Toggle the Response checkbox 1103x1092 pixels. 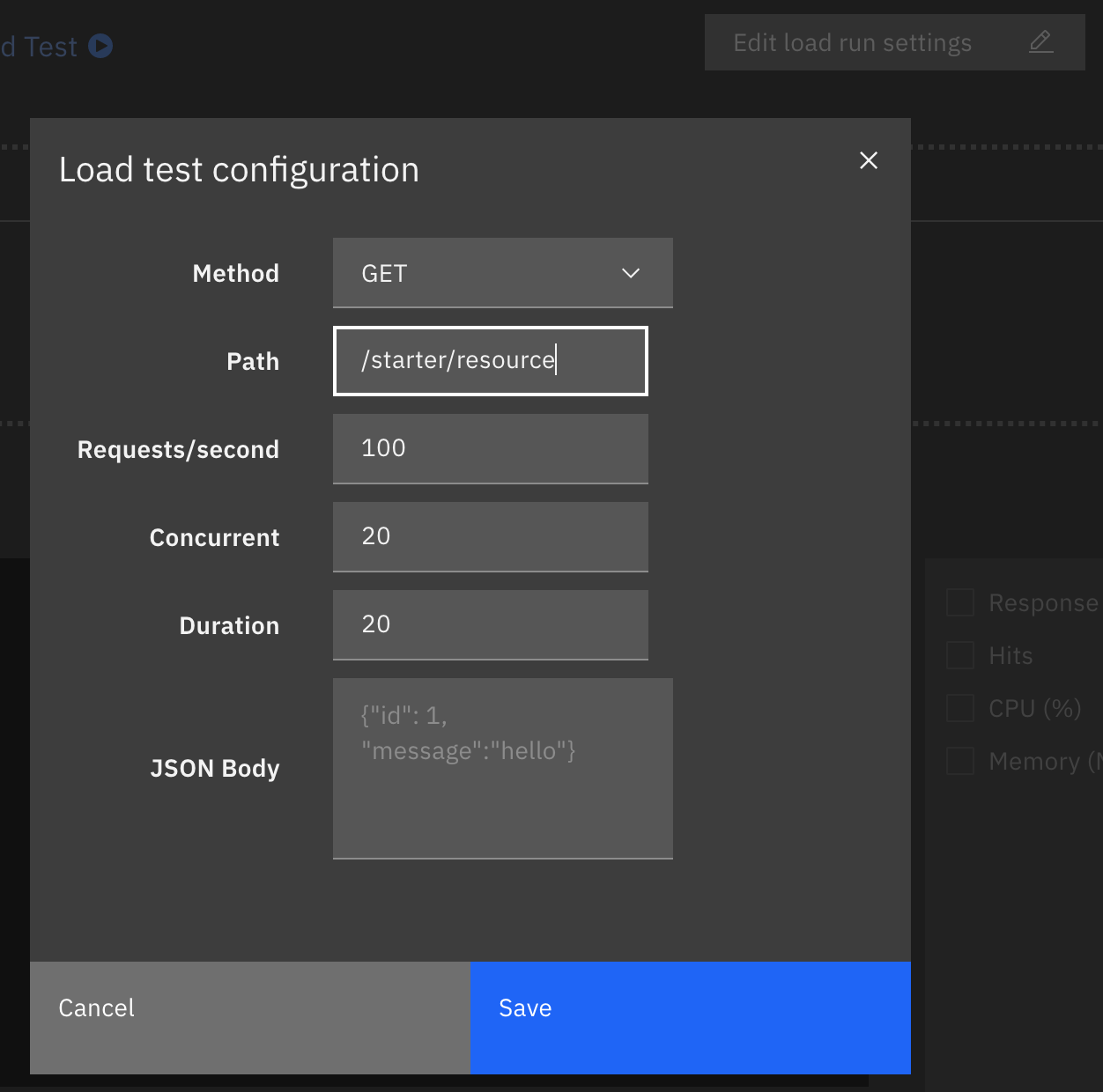click(x=959, y=602)
